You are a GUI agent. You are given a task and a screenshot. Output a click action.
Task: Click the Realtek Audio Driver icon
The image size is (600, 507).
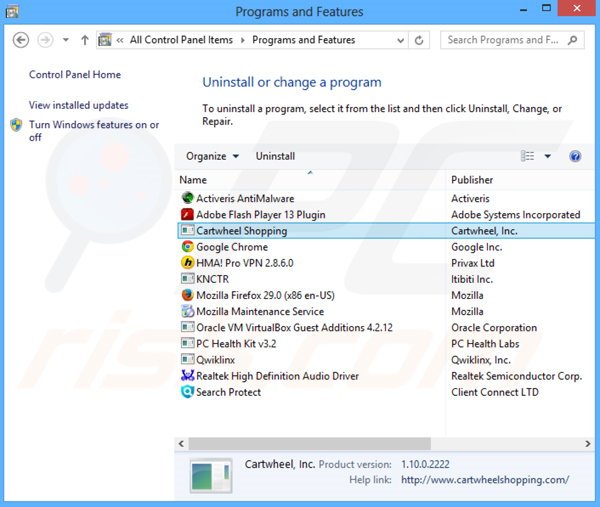point(187,376)
